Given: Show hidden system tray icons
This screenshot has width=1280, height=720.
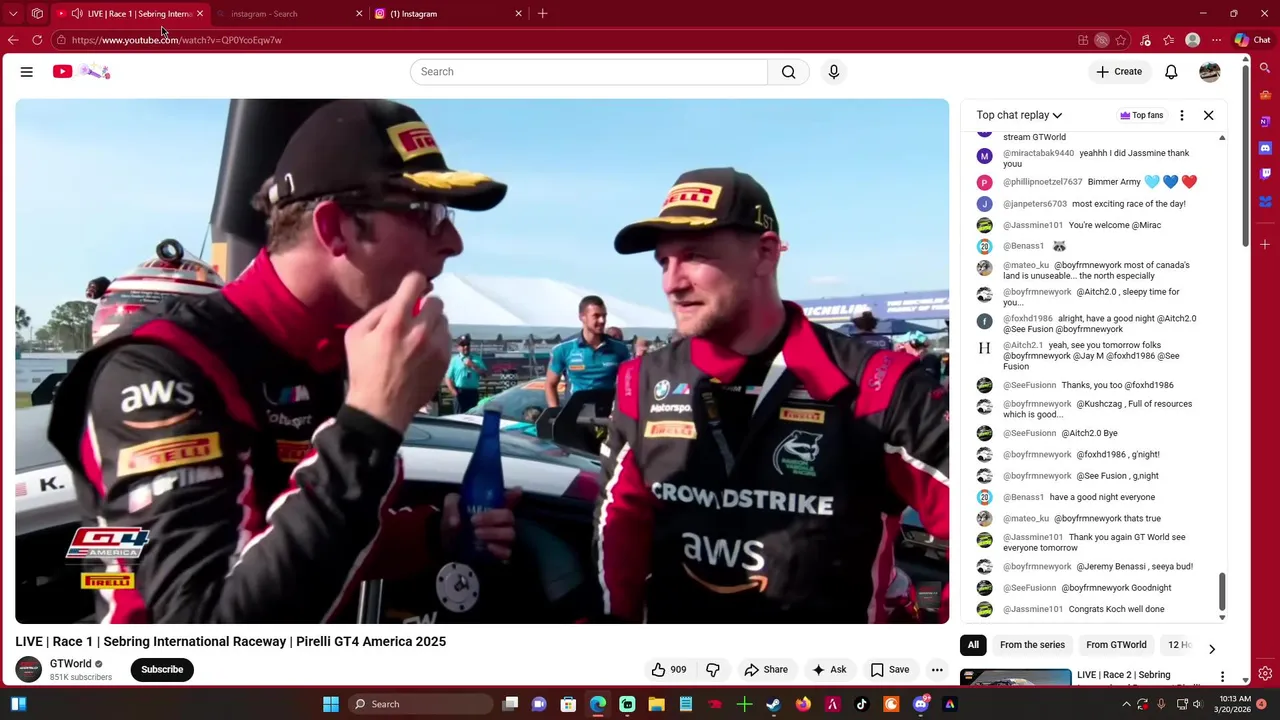Looking at the screenshot, I should point(1126,704).
